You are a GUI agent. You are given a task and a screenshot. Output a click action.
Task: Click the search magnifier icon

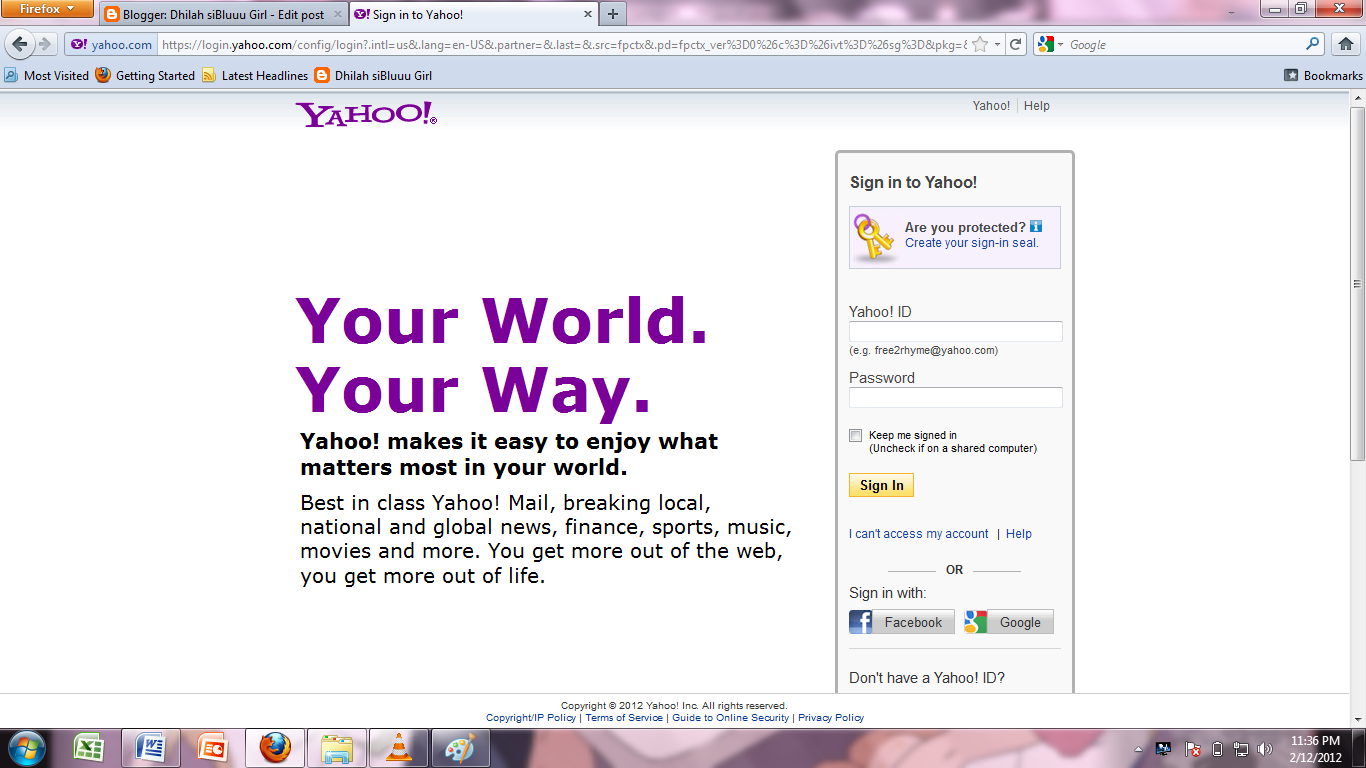1313,44
